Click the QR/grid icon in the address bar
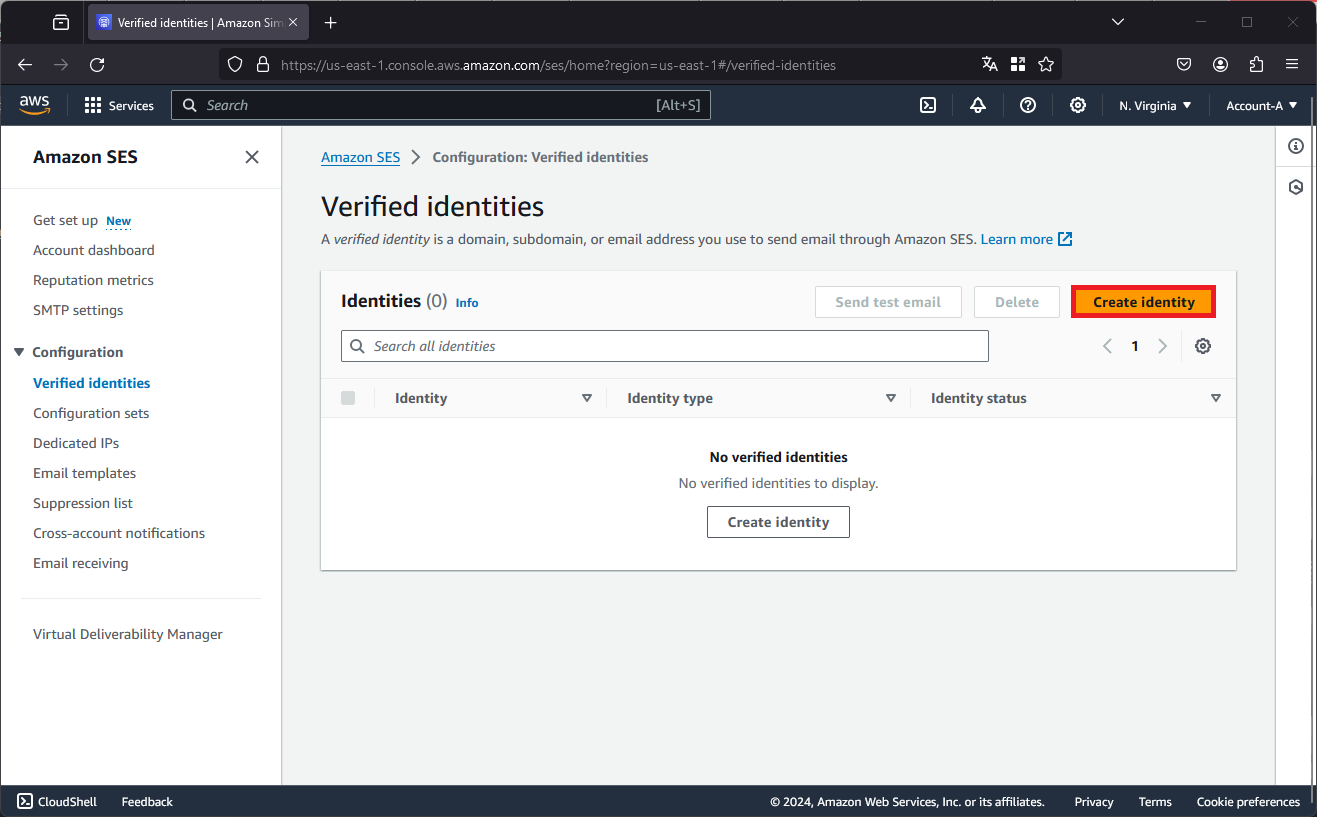The width and height of the screenshot is (1317, 817). pyautogui.click(x=1018, y=64)
